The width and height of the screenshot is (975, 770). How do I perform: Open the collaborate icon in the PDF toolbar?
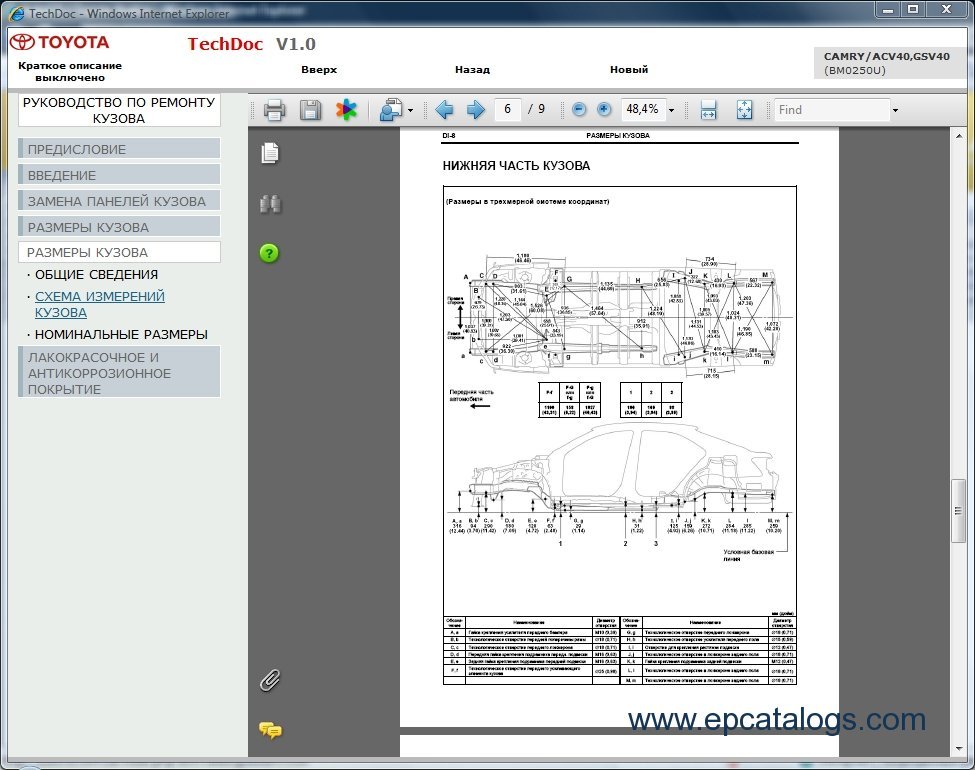(391, 110)
